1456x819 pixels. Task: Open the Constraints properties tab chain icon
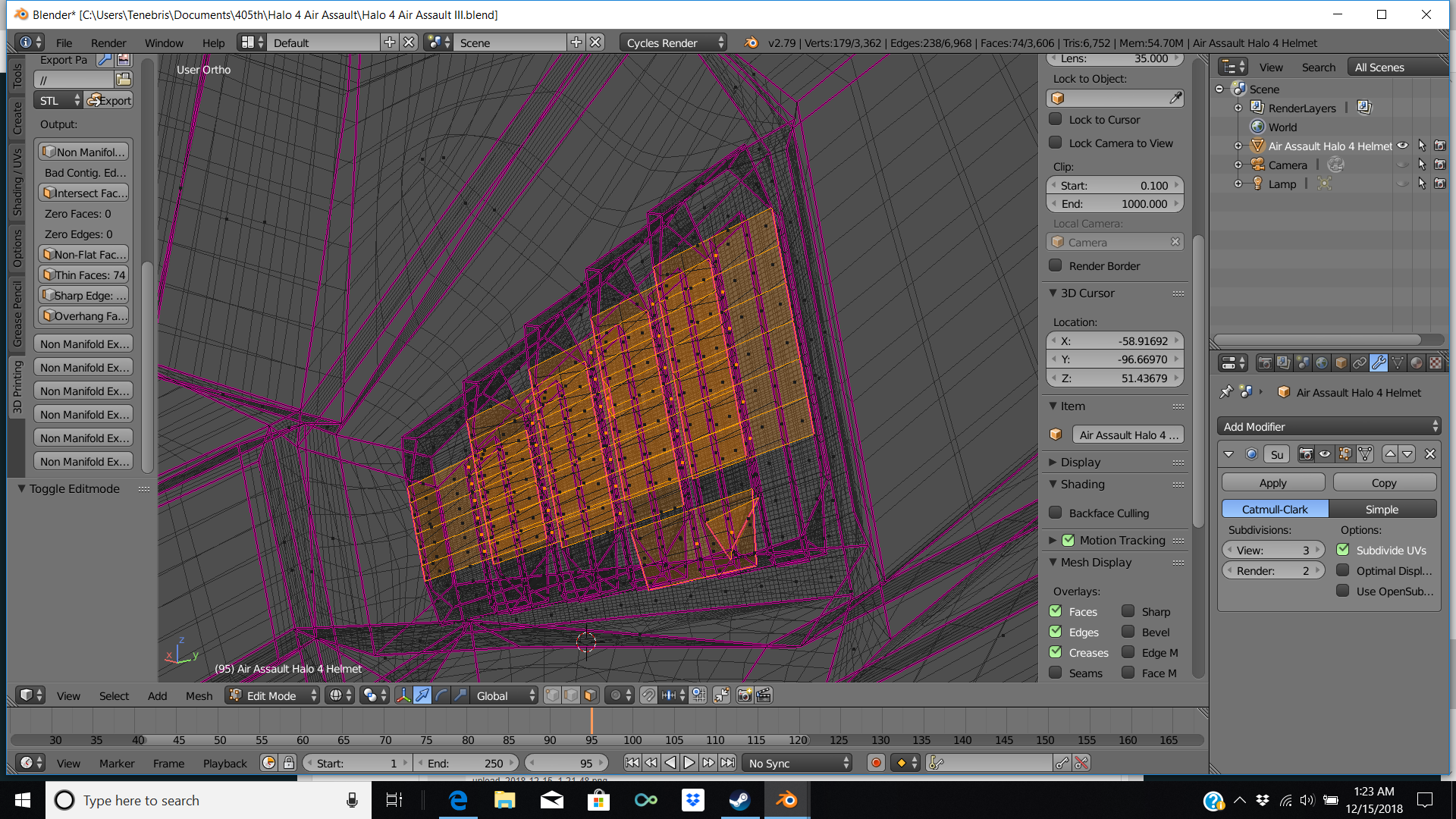[1360, 363]
